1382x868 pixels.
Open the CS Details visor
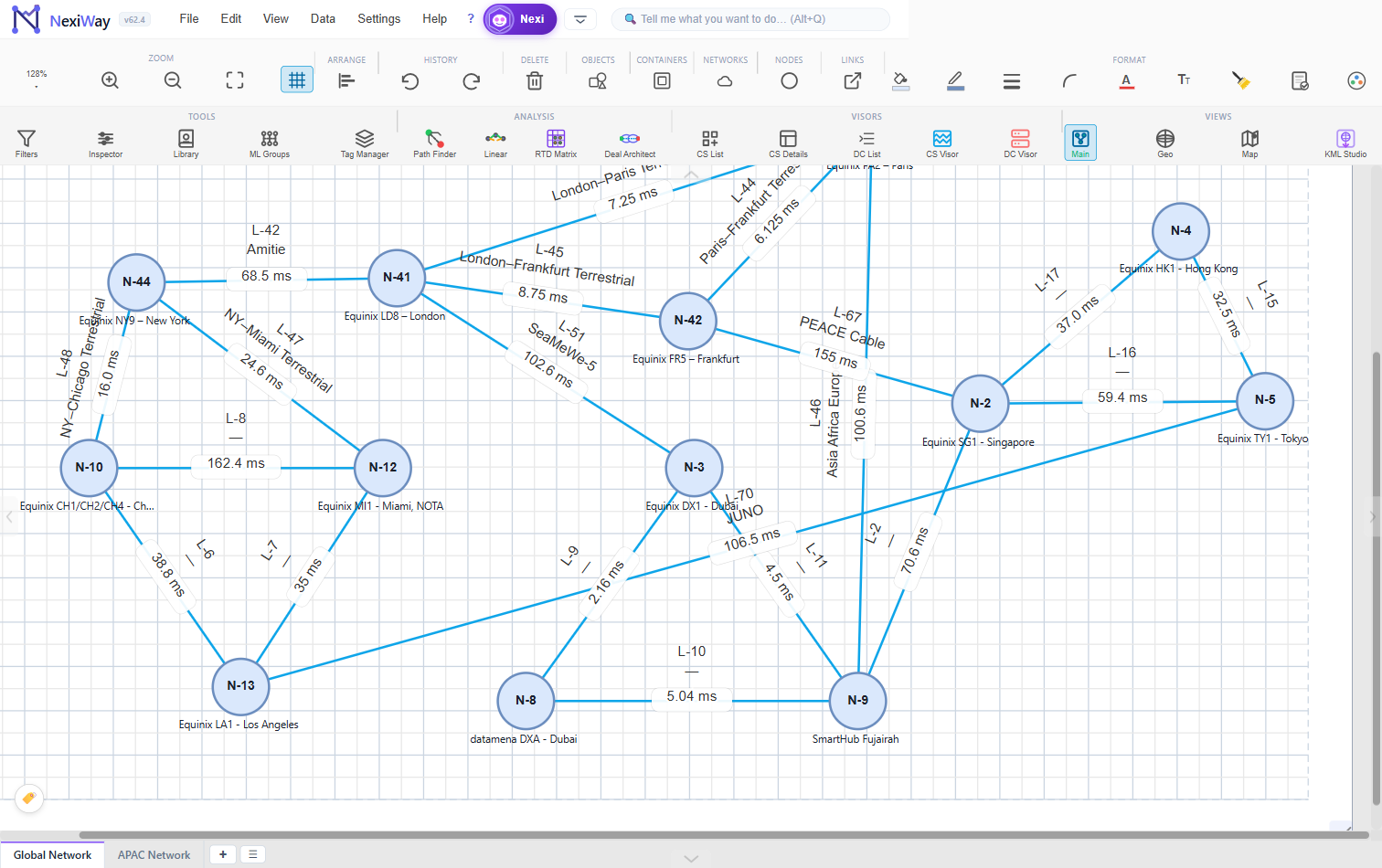tap(788, 143)
